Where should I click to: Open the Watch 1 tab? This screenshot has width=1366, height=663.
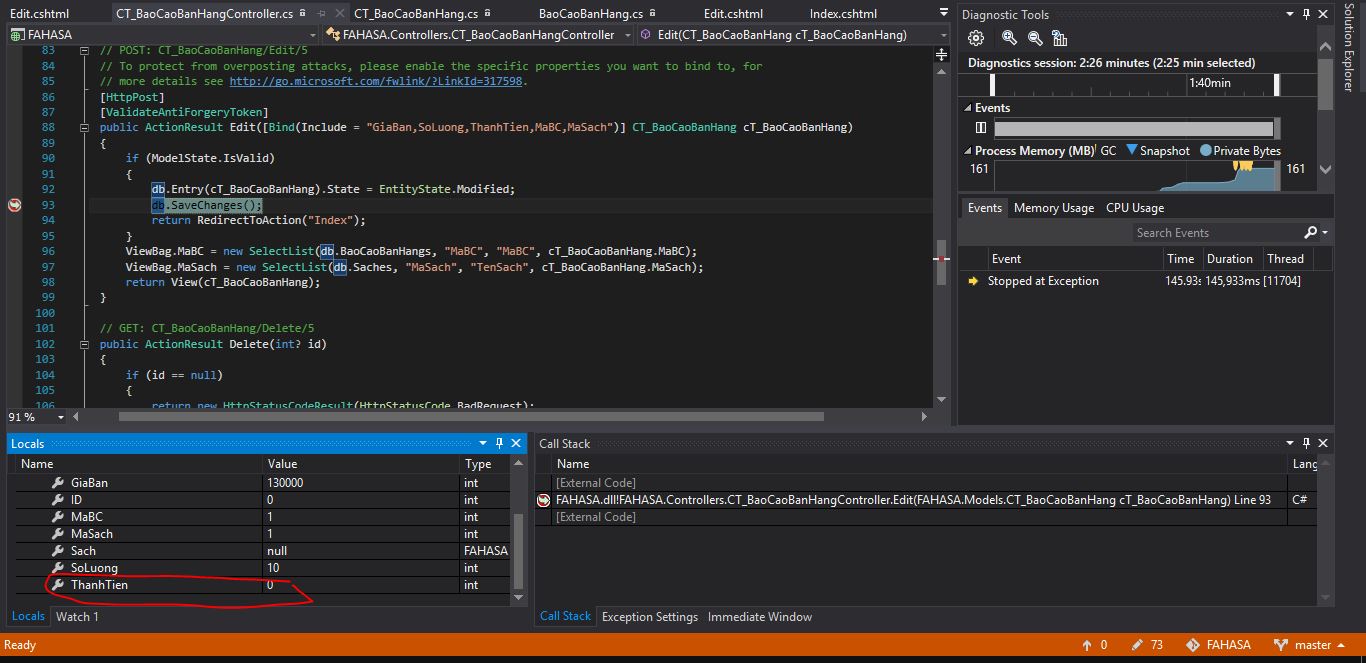pyautogui.click(x=77, y=616)
